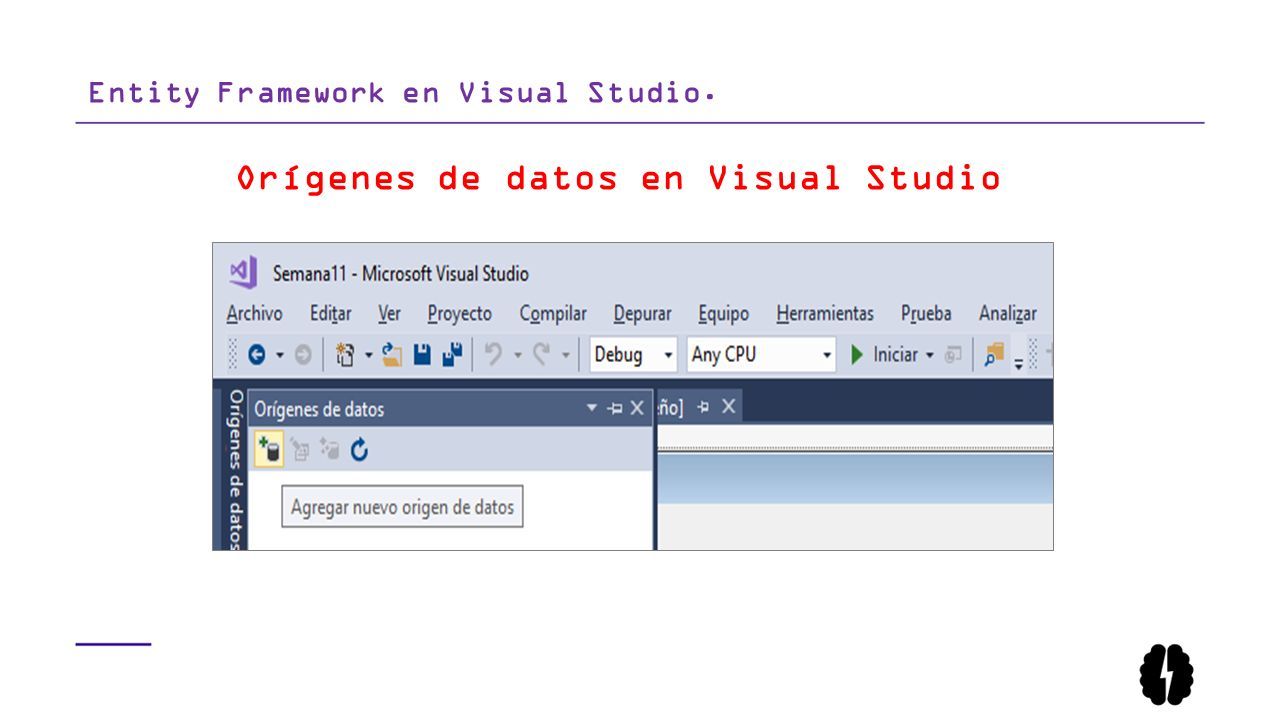The height and width of the screenshot is (720, 1280).
Task: Open the Orígenes de datos window-position dropdown
Action: coord(592,408)
